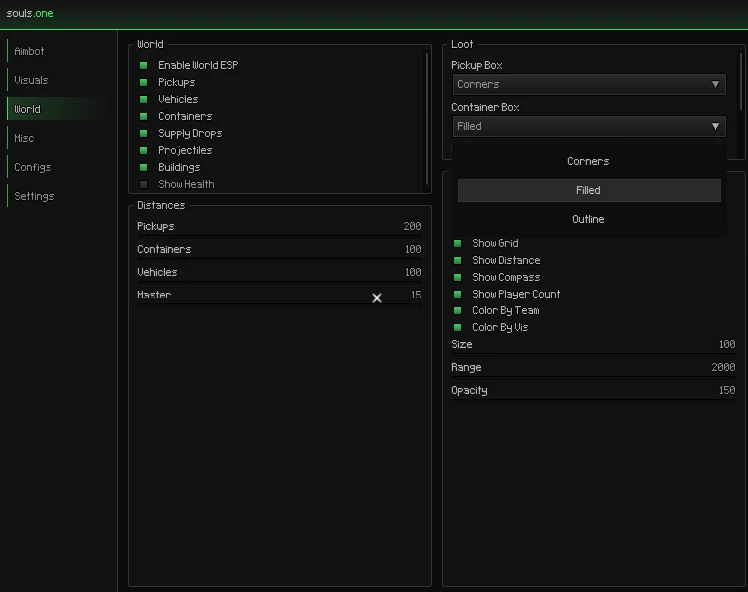Toggle the Buildings checkbox
Viewport: 748px width, 592px height.
click(143, 167)
